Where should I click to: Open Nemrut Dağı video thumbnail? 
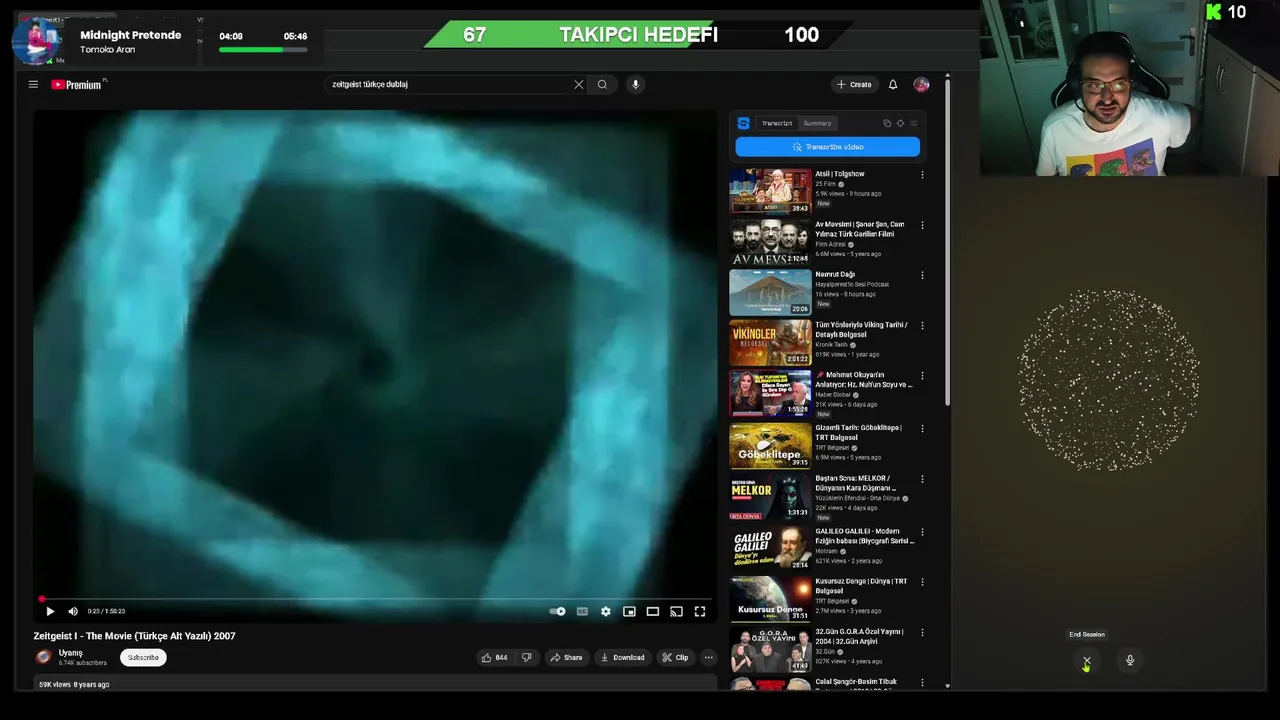(x=770, y=292)
